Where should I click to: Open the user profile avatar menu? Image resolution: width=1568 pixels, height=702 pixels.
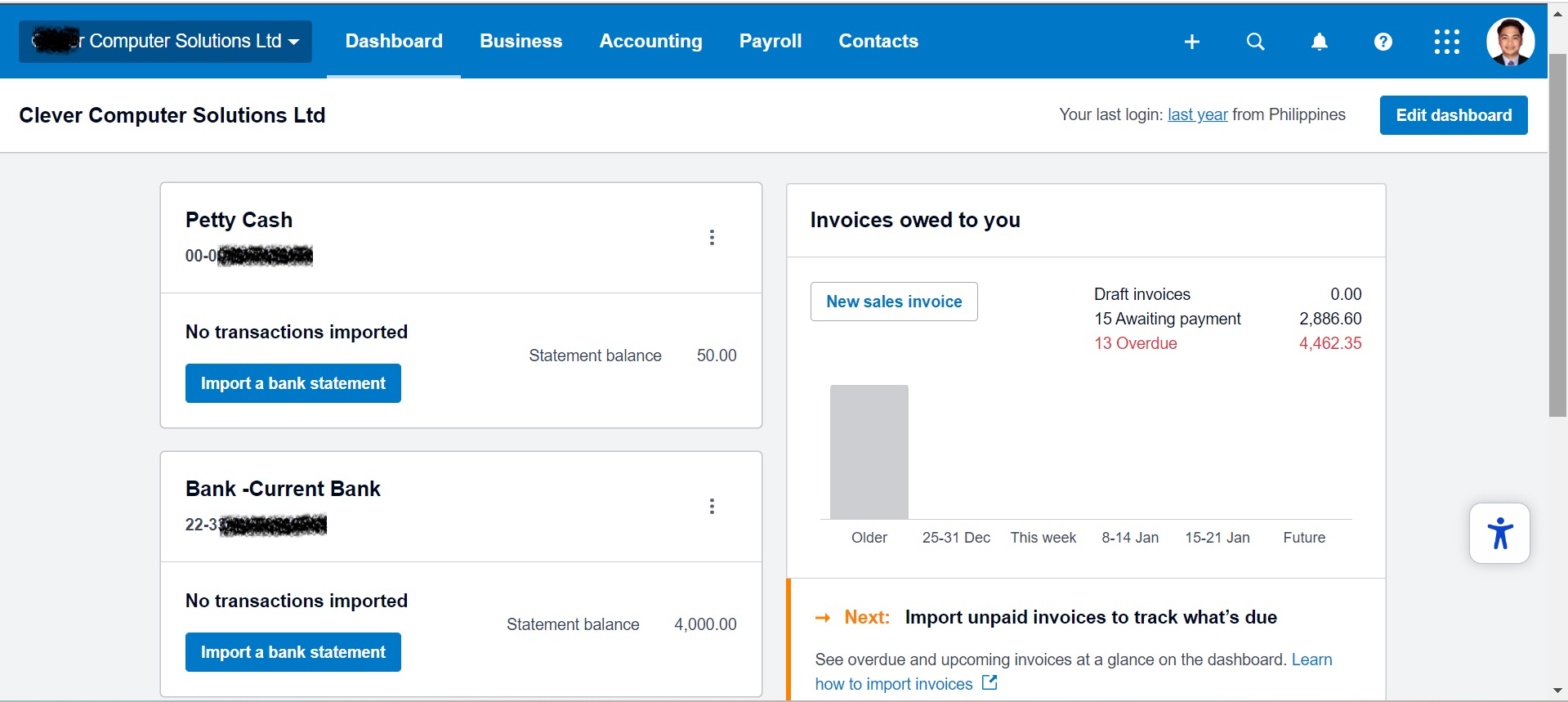coord(1510,42)
